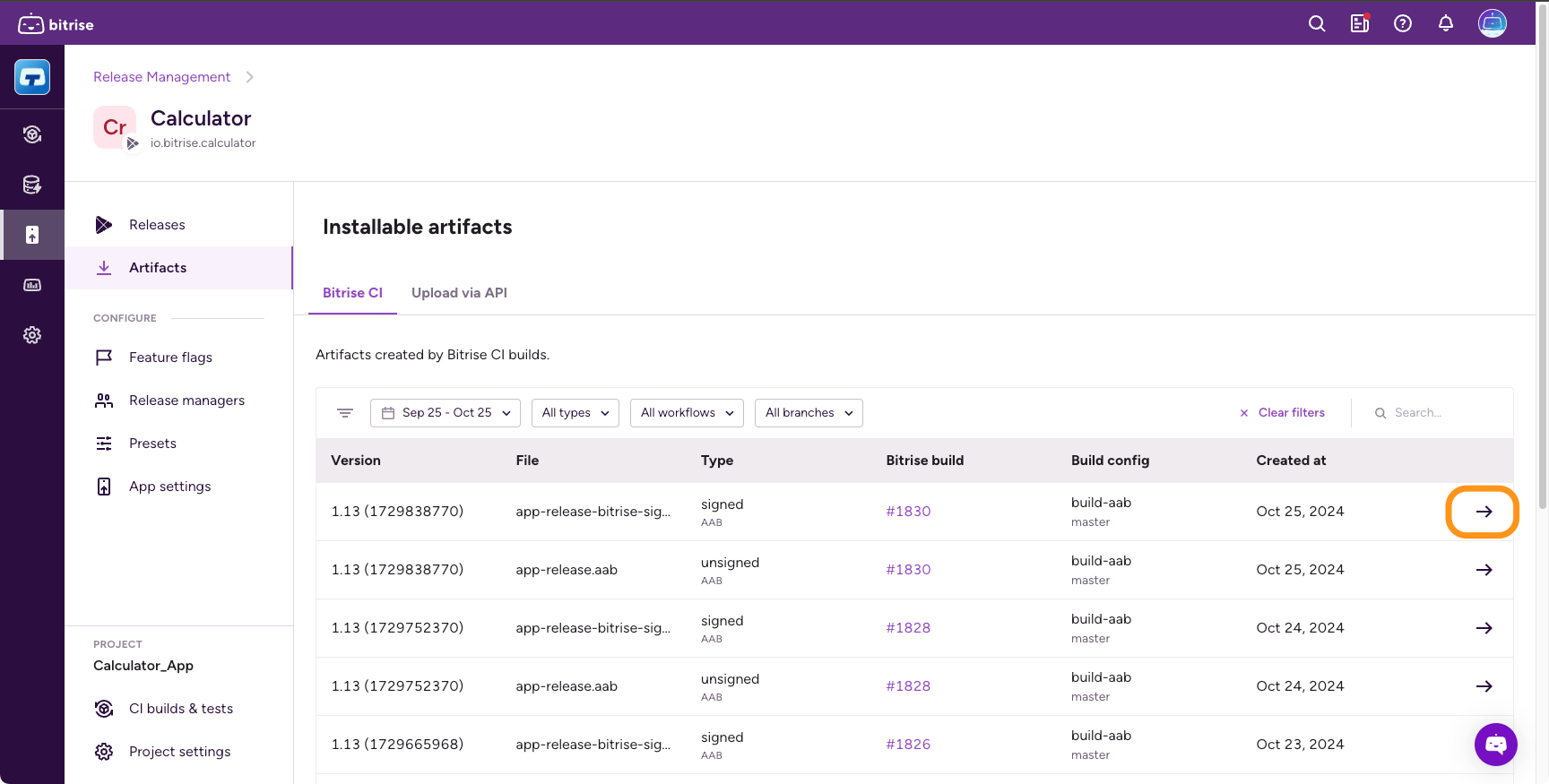Open the Sep 25 - Oct 25 date dropdown
Viewport: 1549px width, 784px height.
pos(446,413)
